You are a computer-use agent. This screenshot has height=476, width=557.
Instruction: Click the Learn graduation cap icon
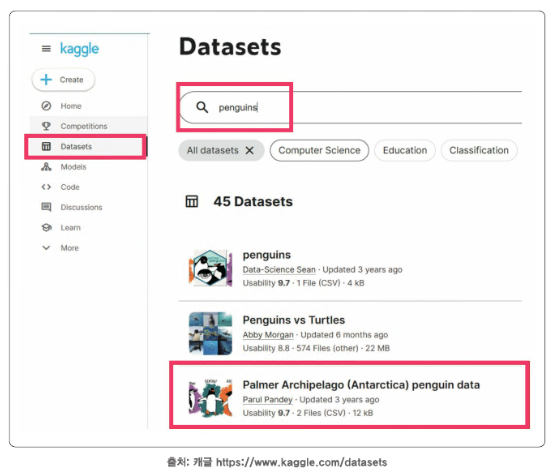pos(46,227)
